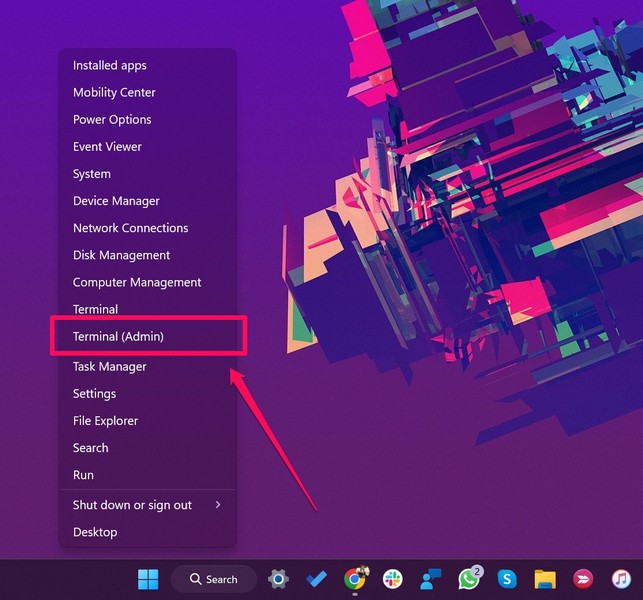Open Slack from the taskbar
The height and width of the screenshot is (600, 643).
point(393,579)
